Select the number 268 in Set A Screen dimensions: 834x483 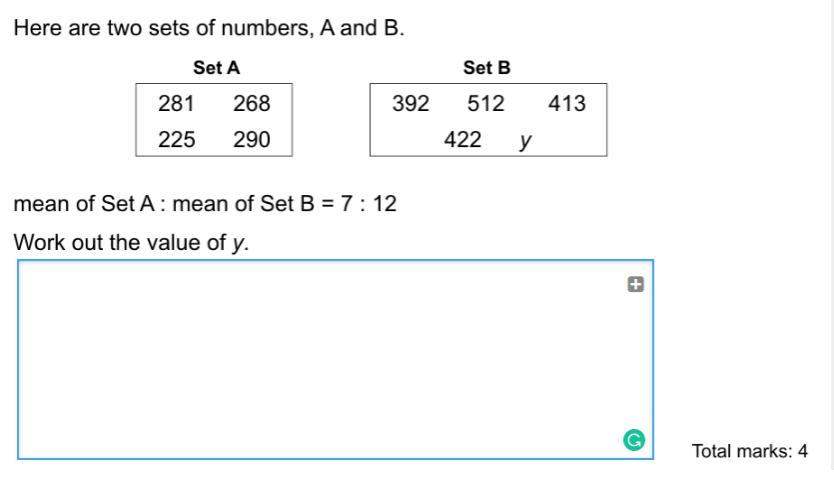252,103
